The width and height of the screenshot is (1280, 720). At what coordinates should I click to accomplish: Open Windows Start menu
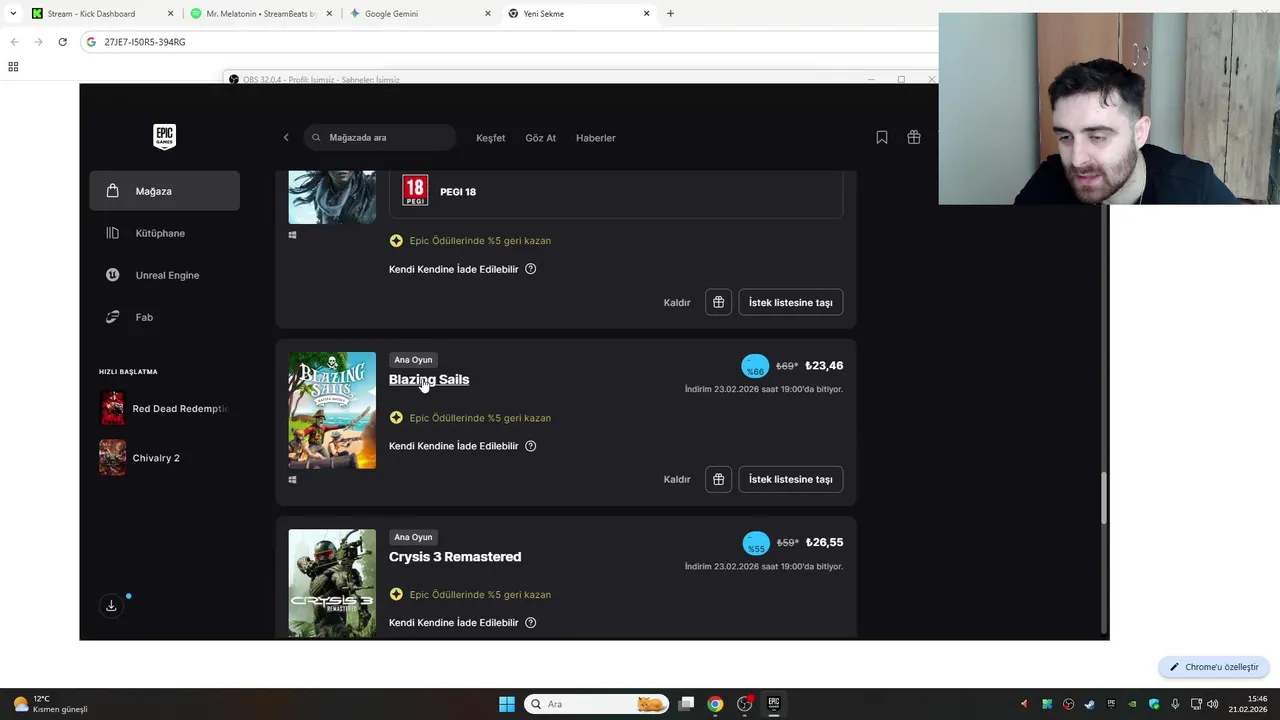tap(507, 704)
